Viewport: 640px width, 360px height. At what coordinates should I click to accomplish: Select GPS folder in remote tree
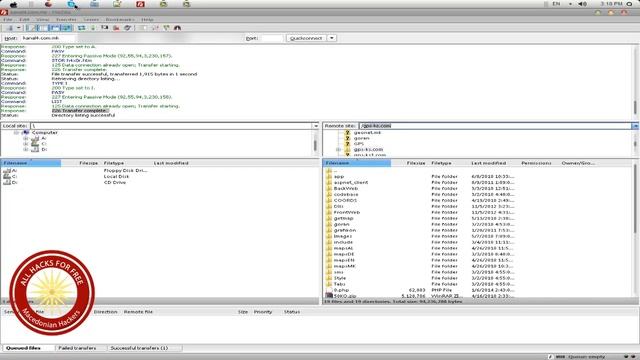click(358, 144)
